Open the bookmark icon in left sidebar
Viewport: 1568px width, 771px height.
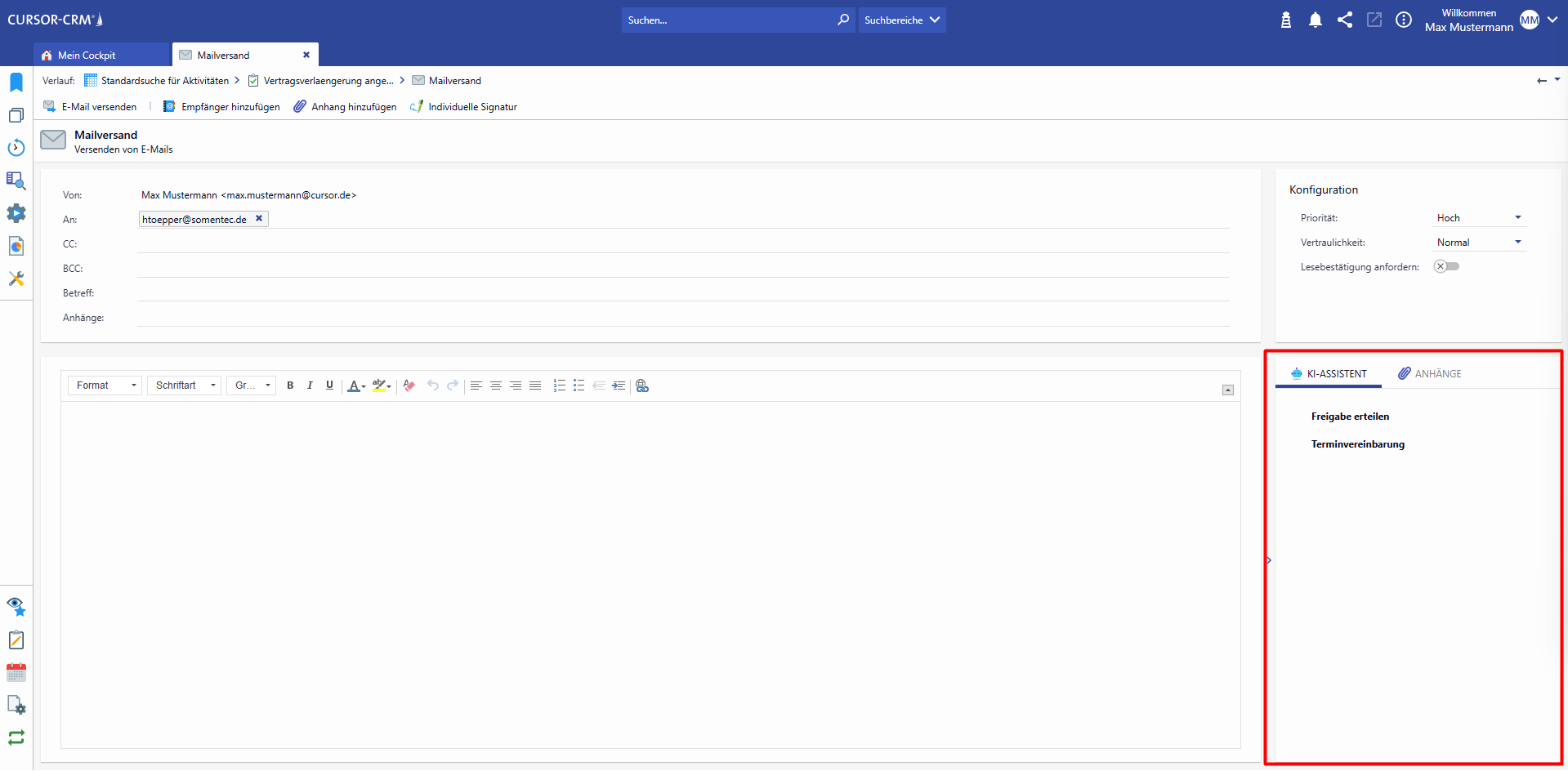coord(16,82)
